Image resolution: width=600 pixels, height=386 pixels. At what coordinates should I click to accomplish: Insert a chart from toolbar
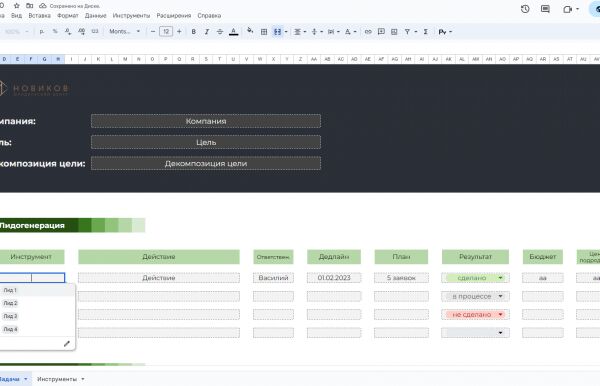[x=394, y=32]
